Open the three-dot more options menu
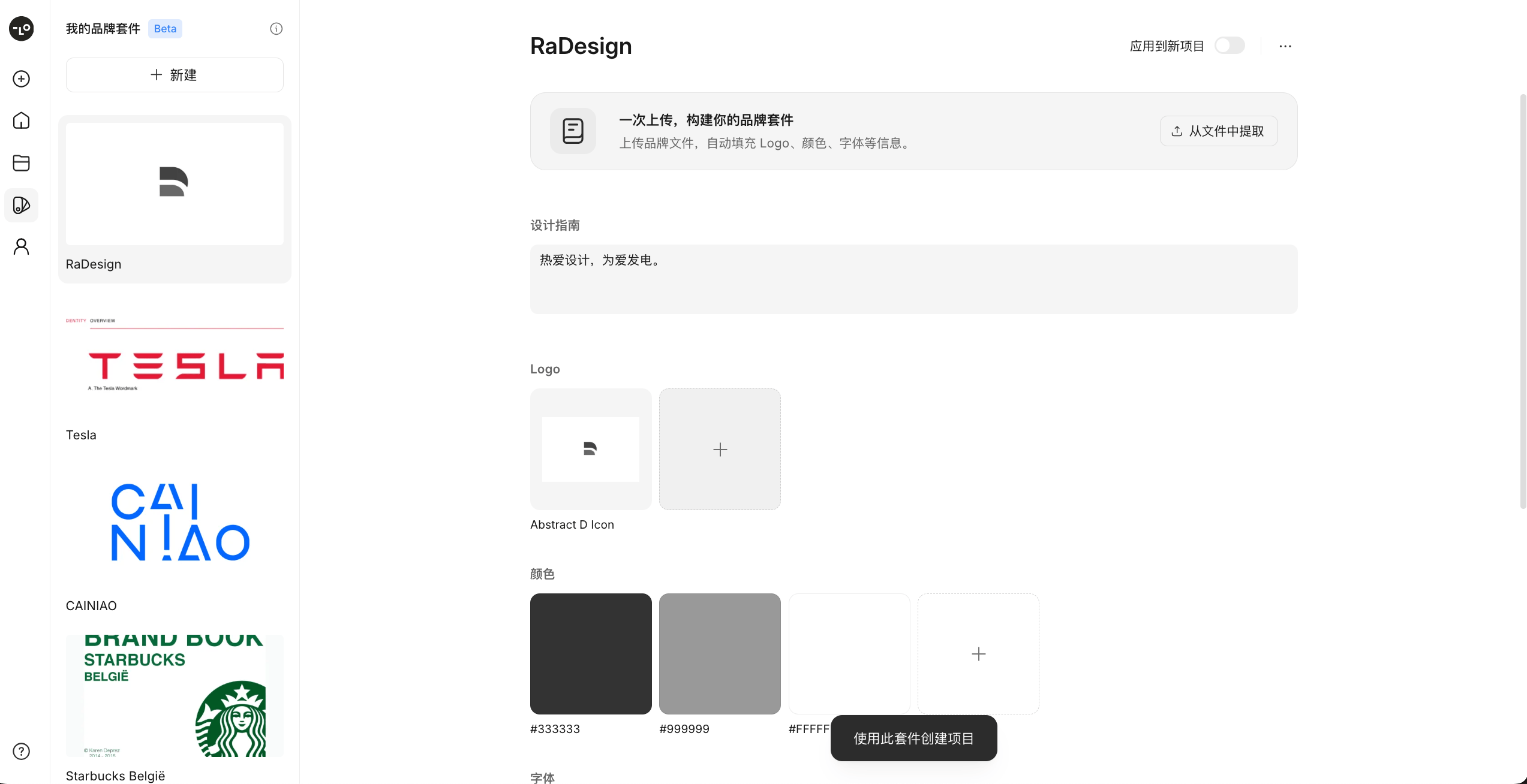Viewport: 1527px width, 784px height. [1285, 46]
